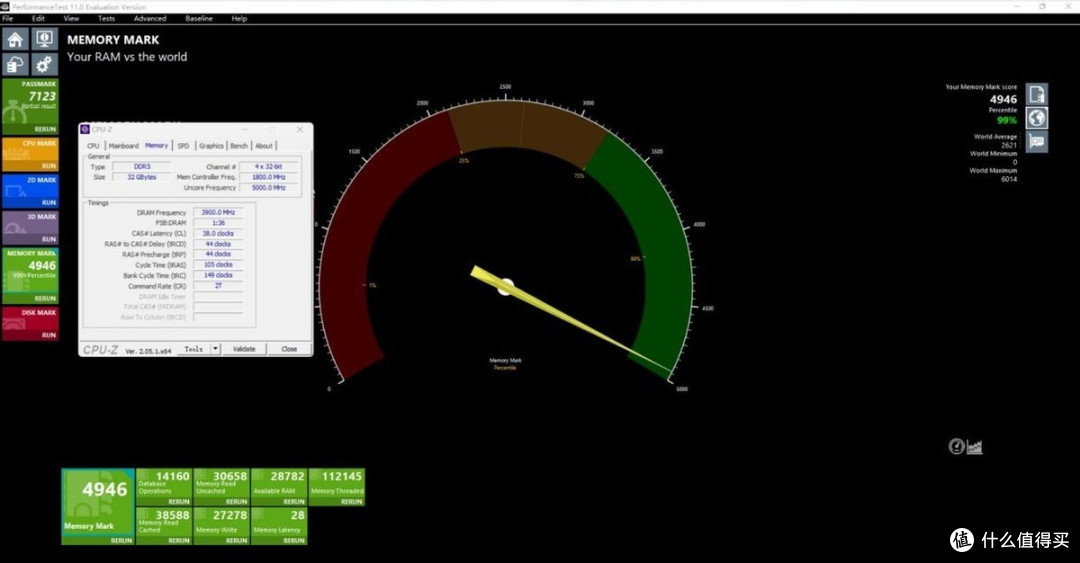1080x563 pixels.
Task: Switch to Bench tab in CPU-Z
Action: pyautogui.click(x=239, y=146)
